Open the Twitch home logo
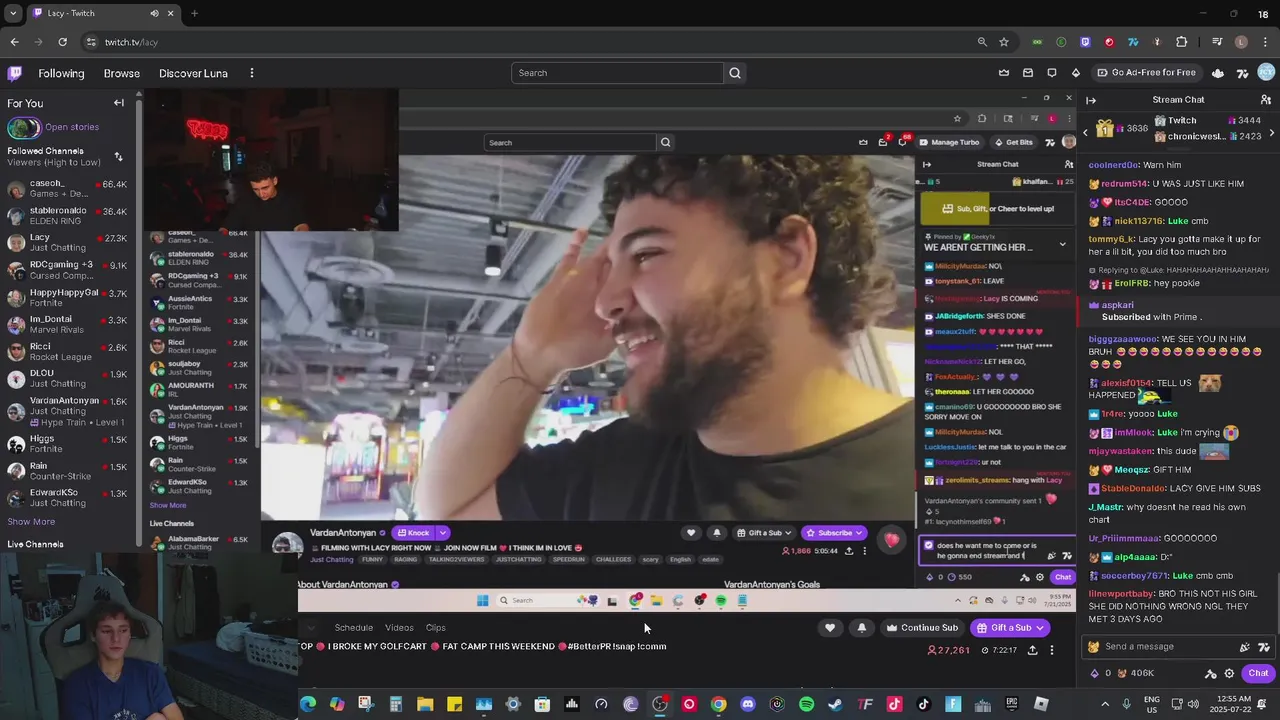Viewport: 1280px width, 720px height. click(x=14, y=73)
